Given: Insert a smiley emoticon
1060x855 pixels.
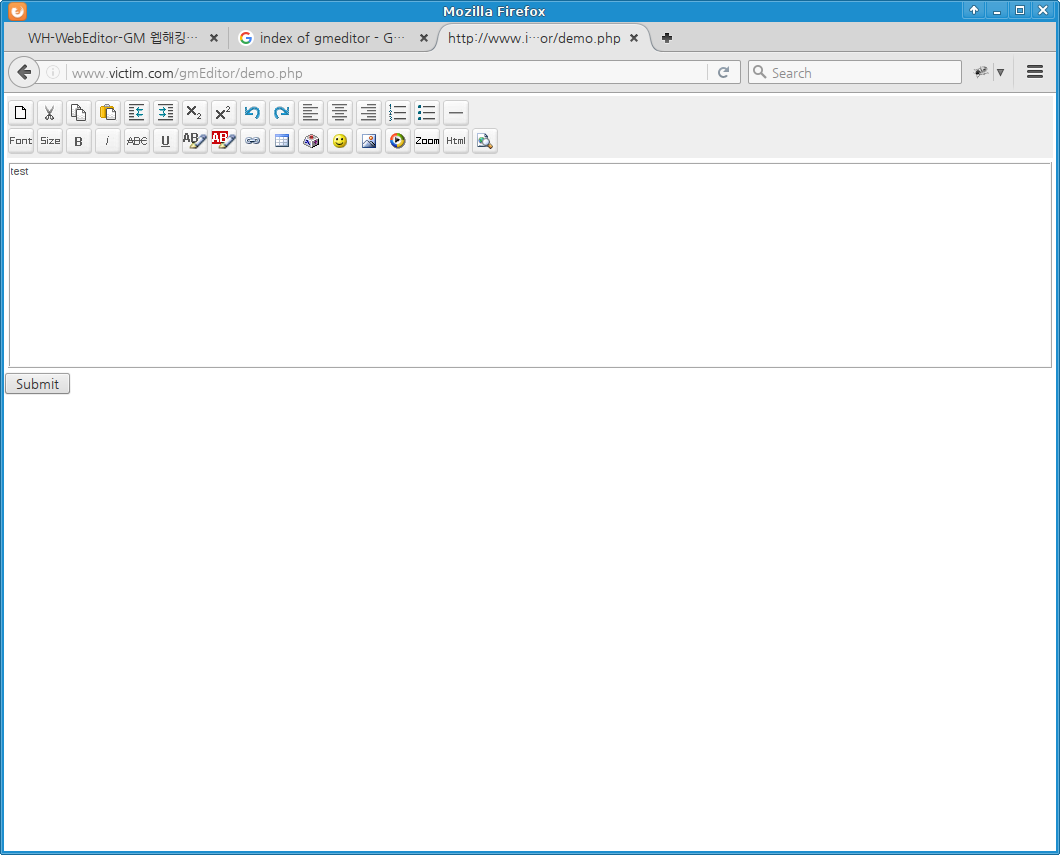Looking at the screenshot, I should 340,141.
